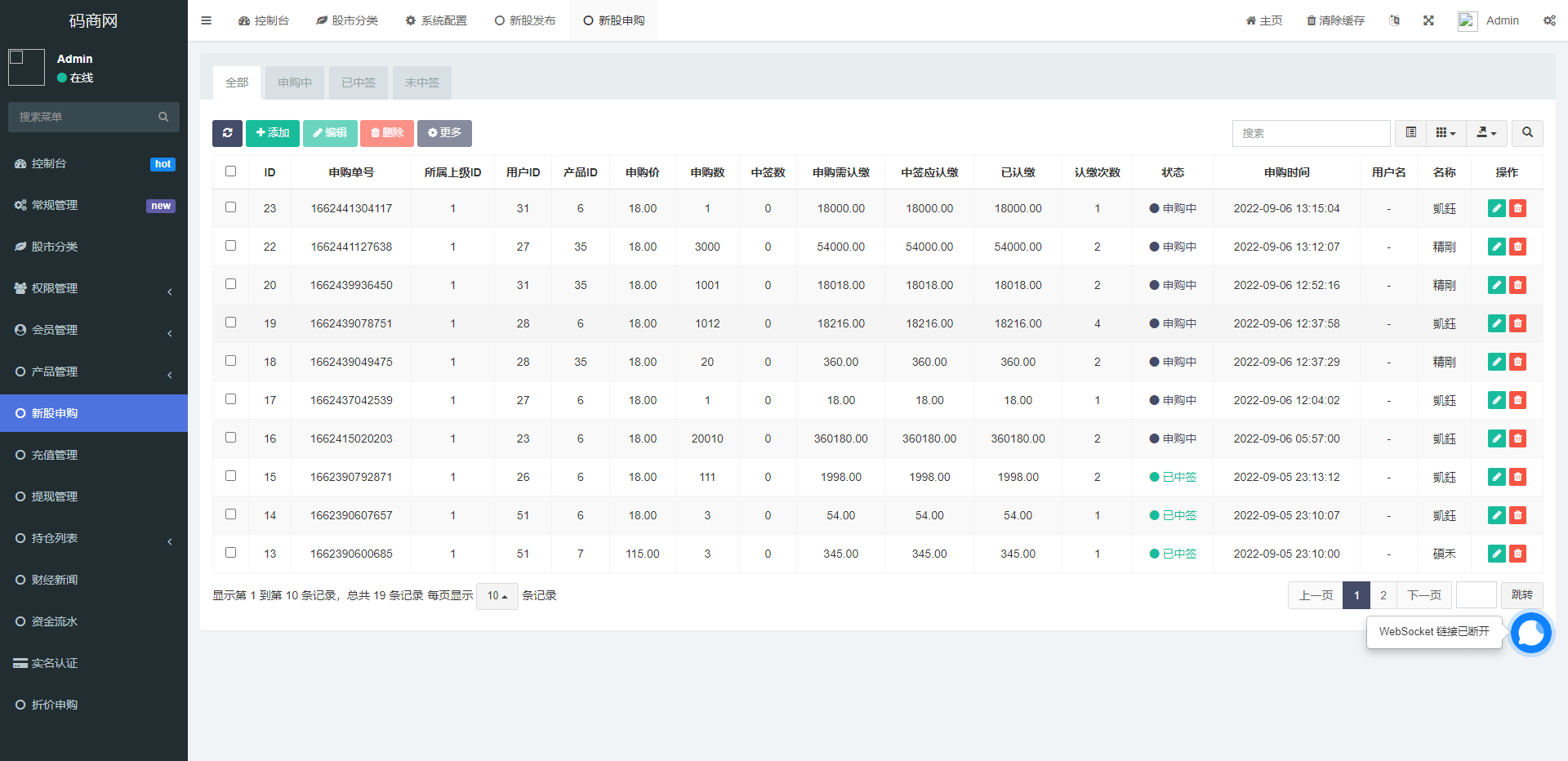This screenshot has height=761, width=1568.
Task: Click the green 添加 button
Action: pyautogui.click(x=273, y=133)
